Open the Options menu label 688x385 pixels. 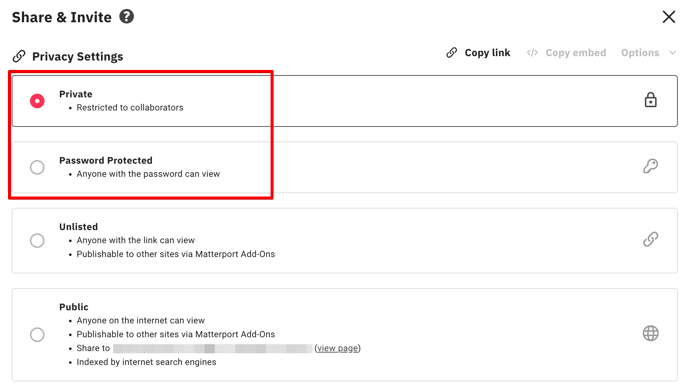point(640,53)
